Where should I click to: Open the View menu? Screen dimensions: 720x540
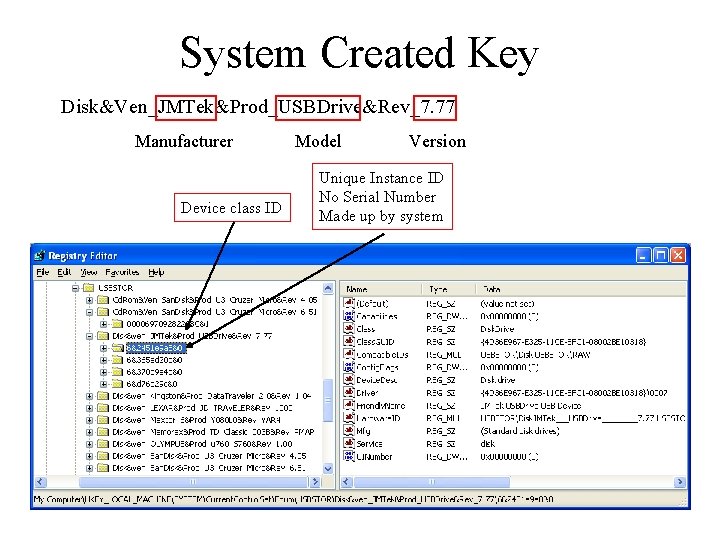[x=89, y=272]
